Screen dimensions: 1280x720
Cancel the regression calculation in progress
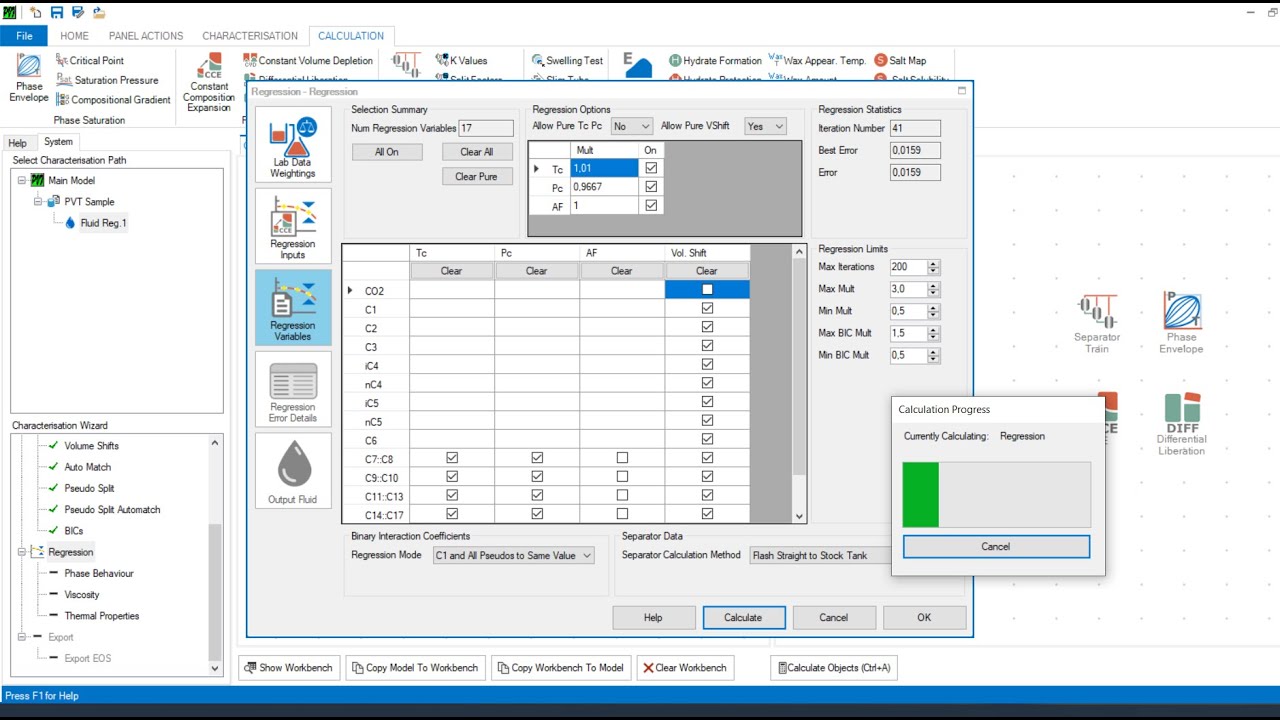(996, 547)
